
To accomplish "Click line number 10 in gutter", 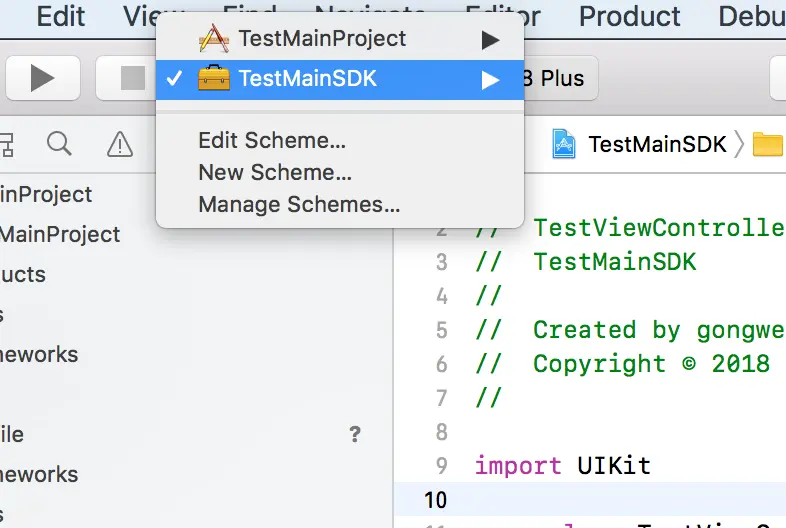I will [x=436, y=500].
